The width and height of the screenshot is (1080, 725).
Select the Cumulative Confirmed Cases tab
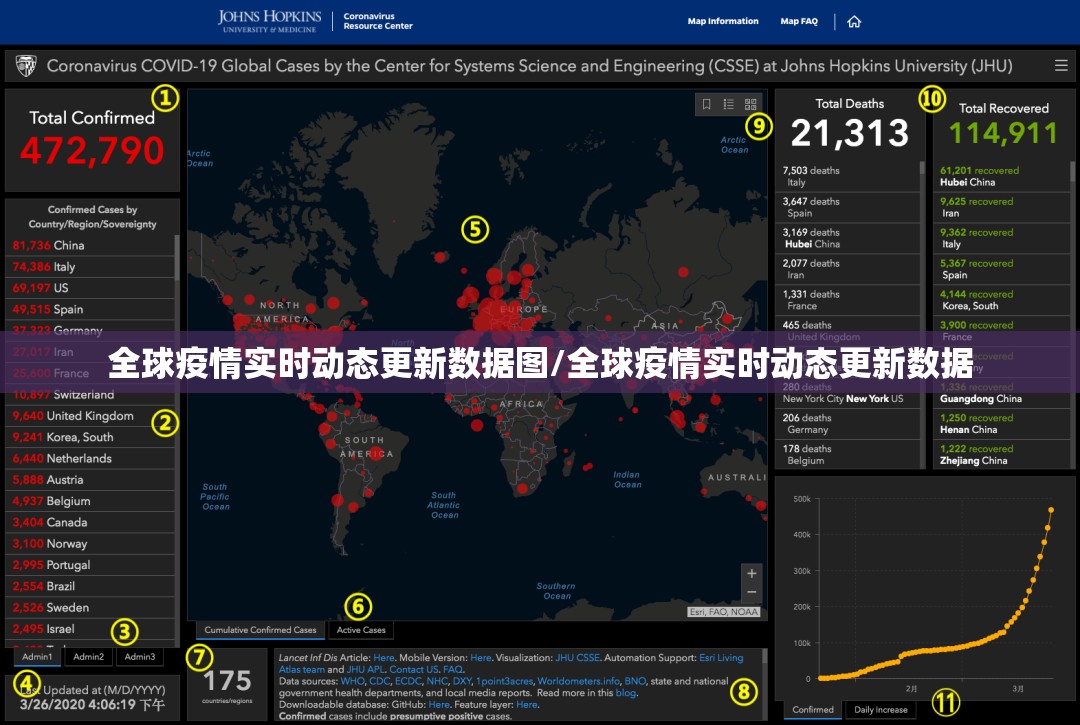[260, 630]
